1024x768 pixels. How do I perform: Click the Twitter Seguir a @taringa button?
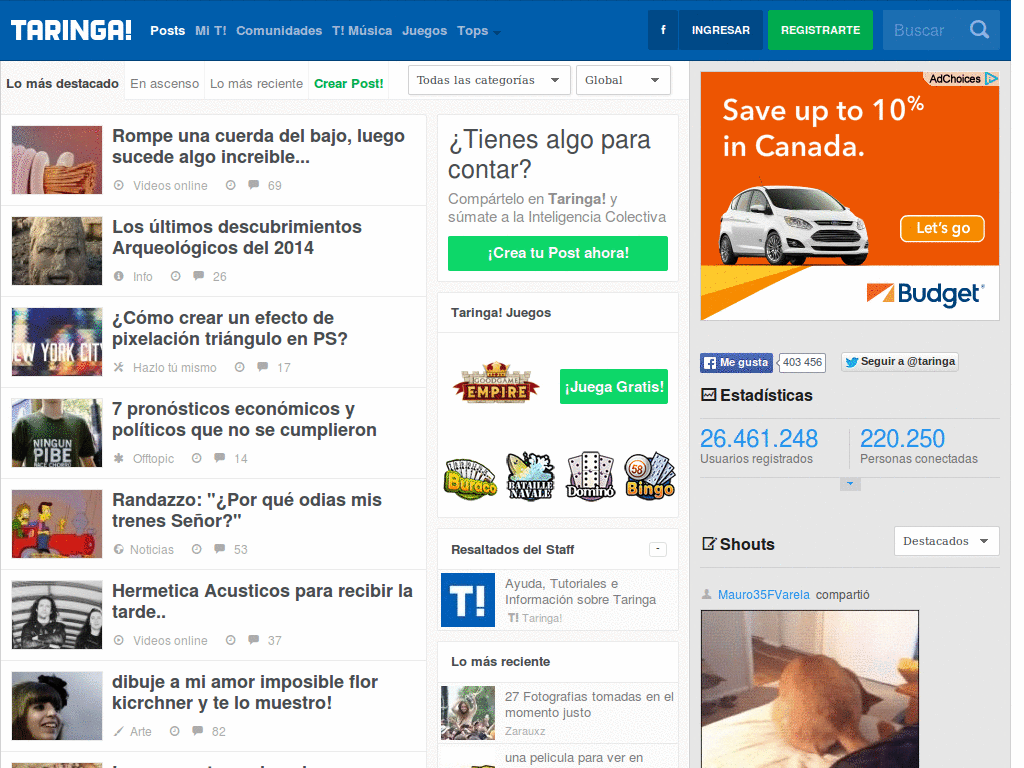click(x=900, y=362)
